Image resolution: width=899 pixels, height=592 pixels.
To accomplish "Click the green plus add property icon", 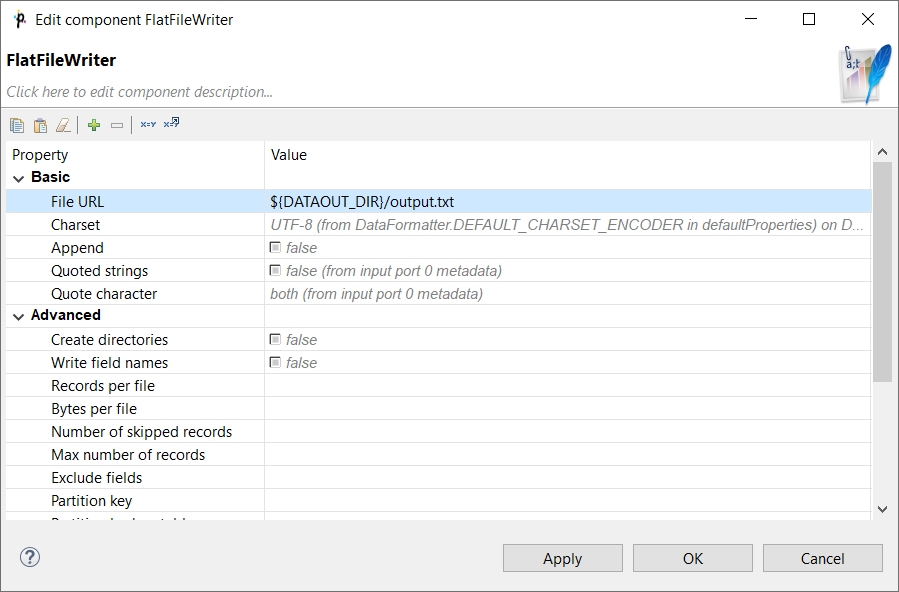I will click(x=94, y=125).
